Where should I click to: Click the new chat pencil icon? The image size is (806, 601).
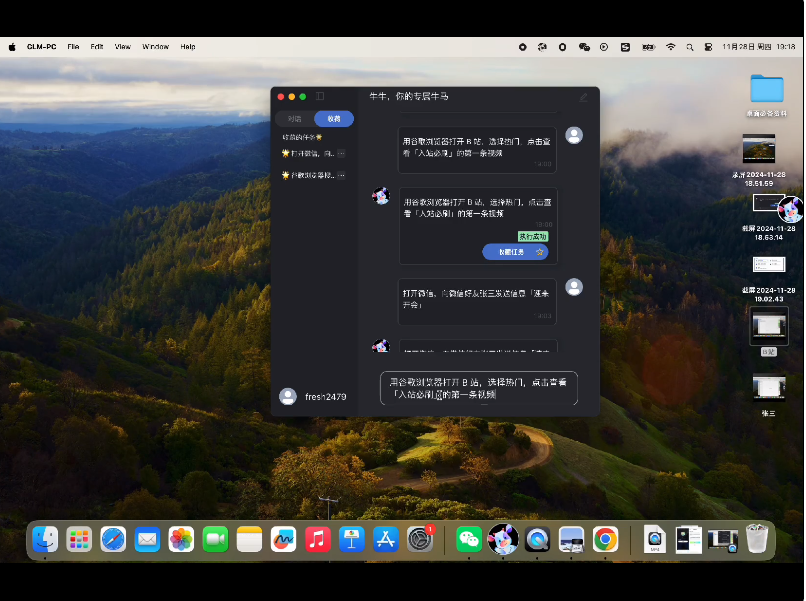[583, 97]
